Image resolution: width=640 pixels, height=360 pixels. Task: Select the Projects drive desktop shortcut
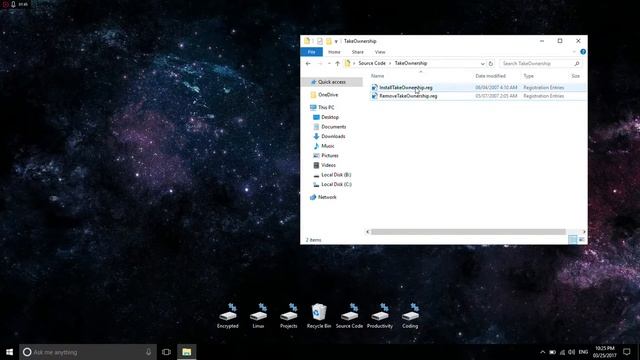tap(289, 316)
